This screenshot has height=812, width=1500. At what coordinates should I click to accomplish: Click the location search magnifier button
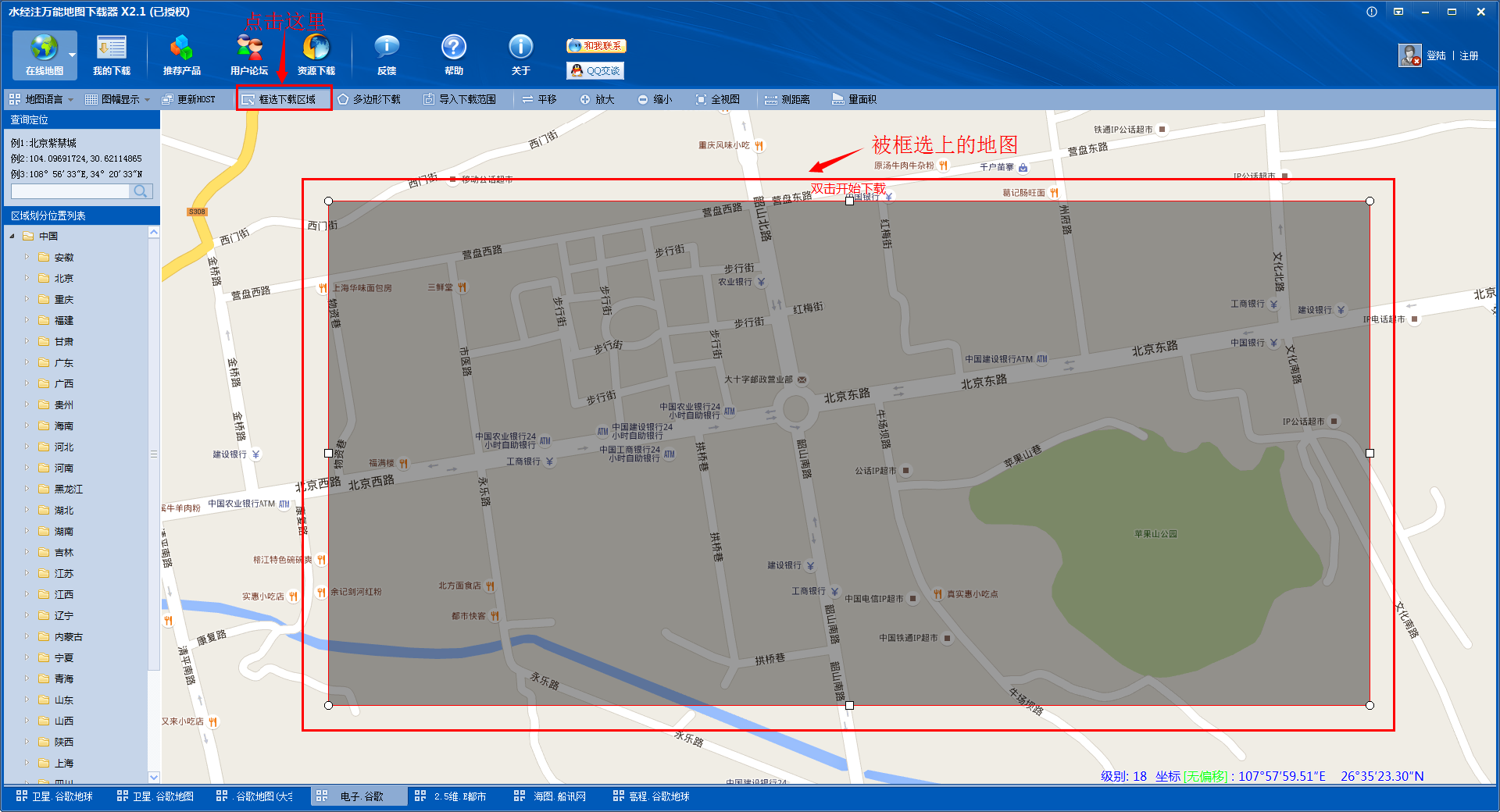click(x=141, y=191)
